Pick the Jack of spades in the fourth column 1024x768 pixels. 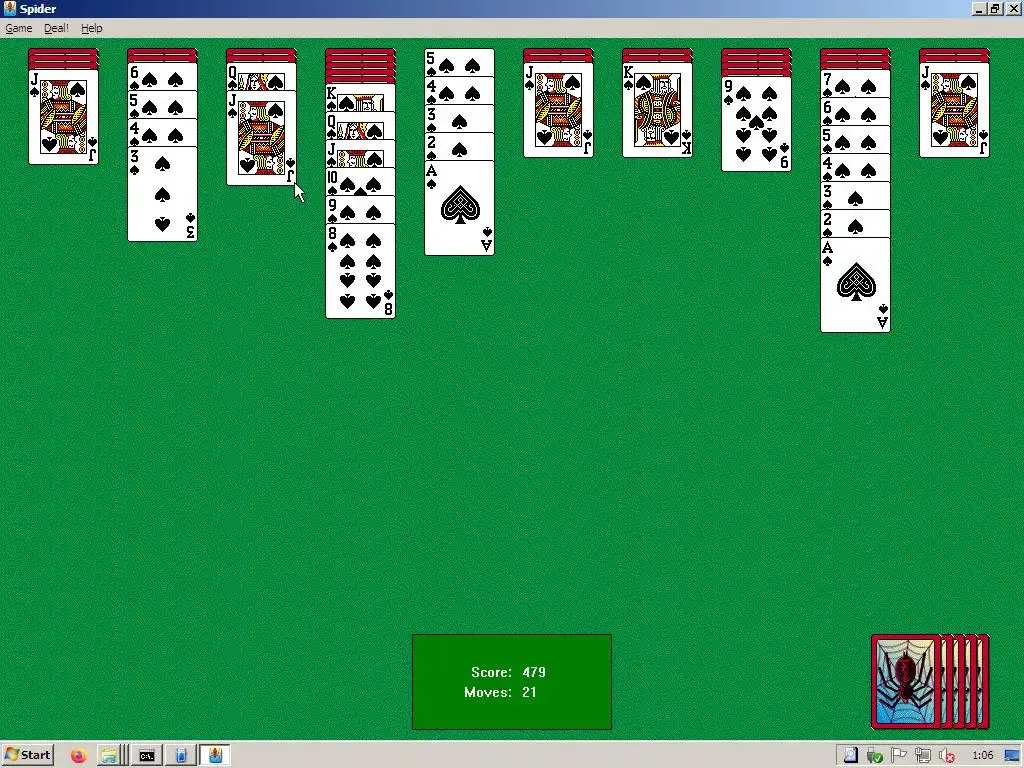point(360,154)
